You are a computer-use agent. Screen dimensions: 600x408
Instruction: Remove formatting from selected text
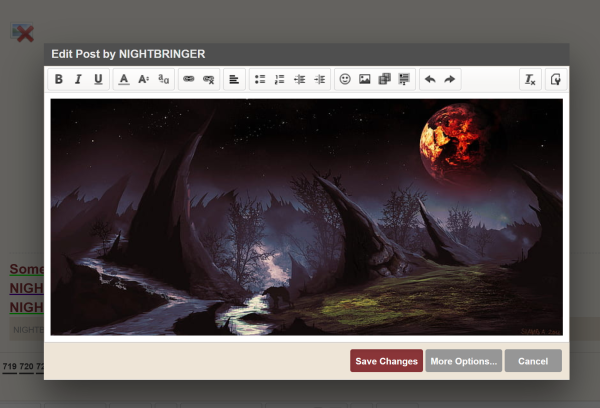pos(530,79)
